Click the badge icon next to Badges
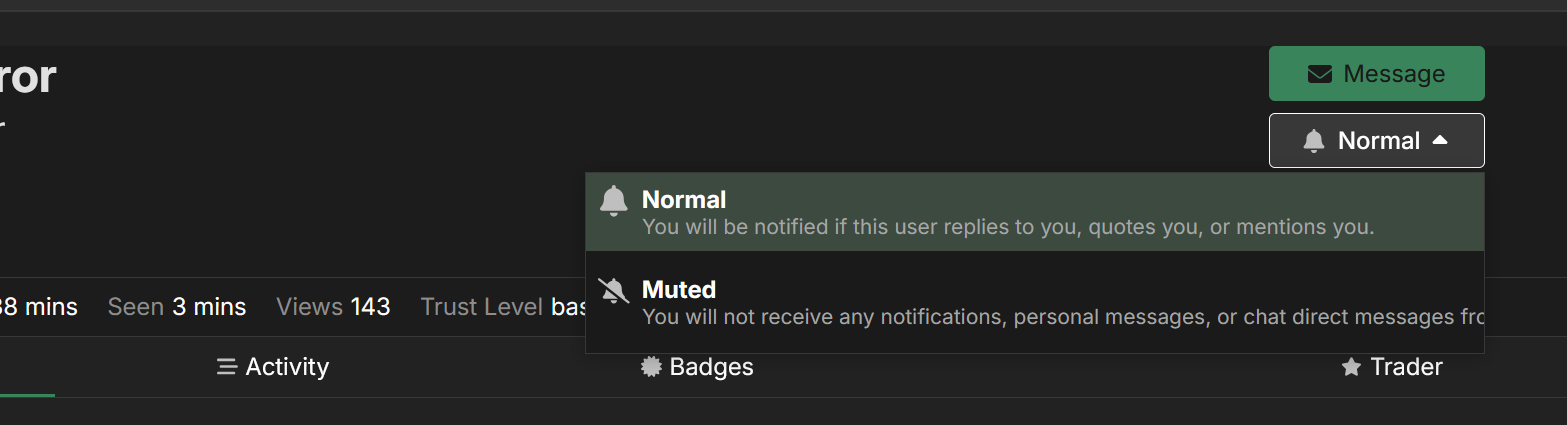 click(x=651, y=368)
